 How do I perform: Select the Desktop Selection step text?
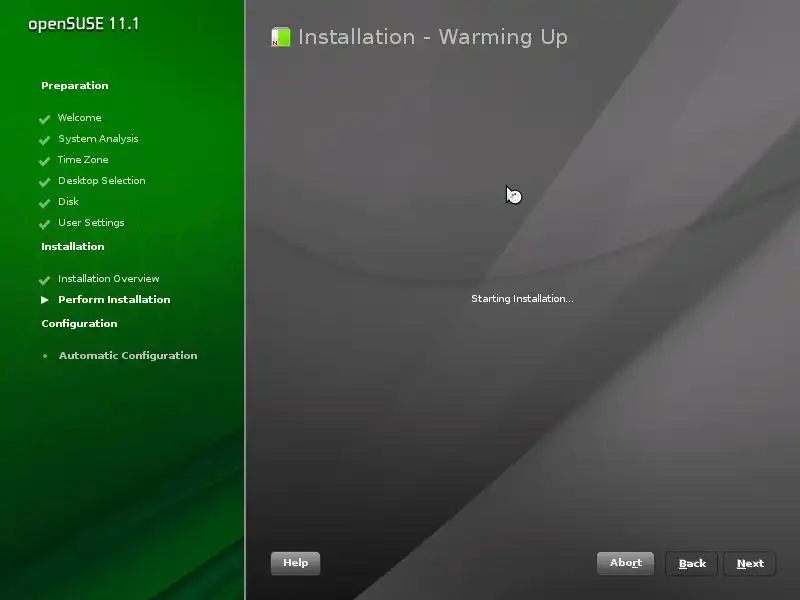102,181
